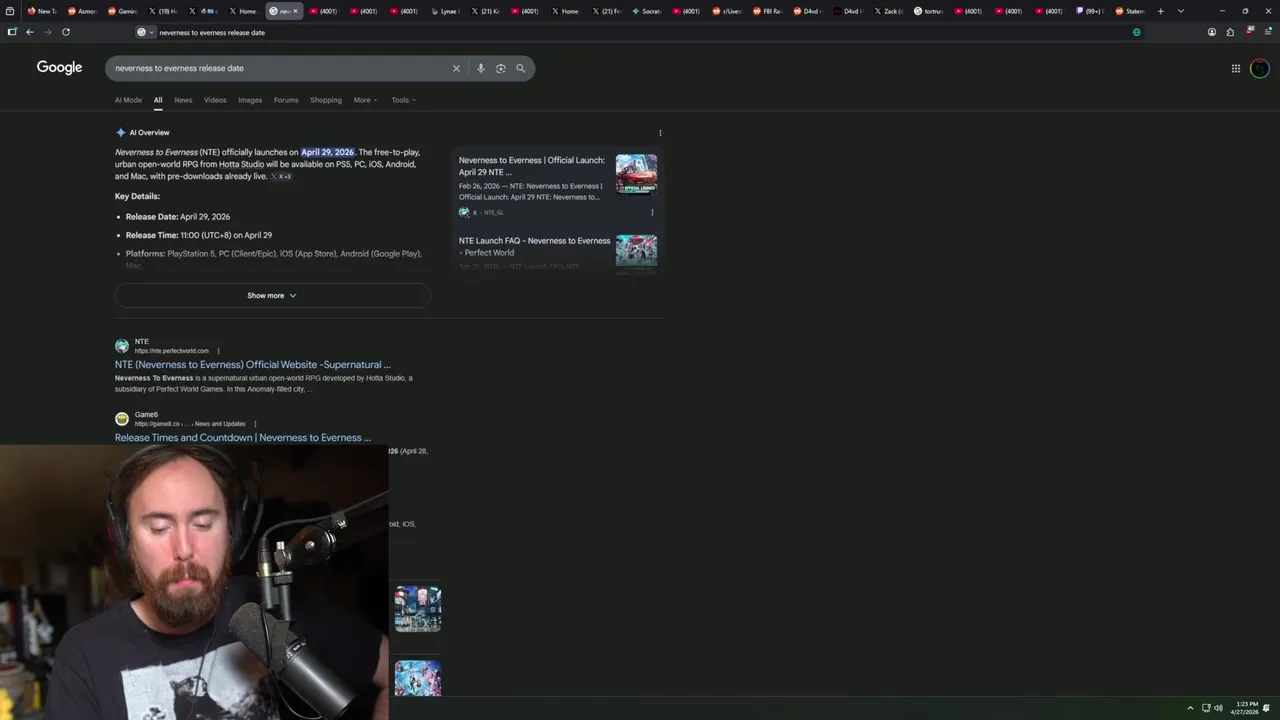
Task: Click the Release Time 11:00 (UTC+8) bullet
Action: (x=199, y=235)
